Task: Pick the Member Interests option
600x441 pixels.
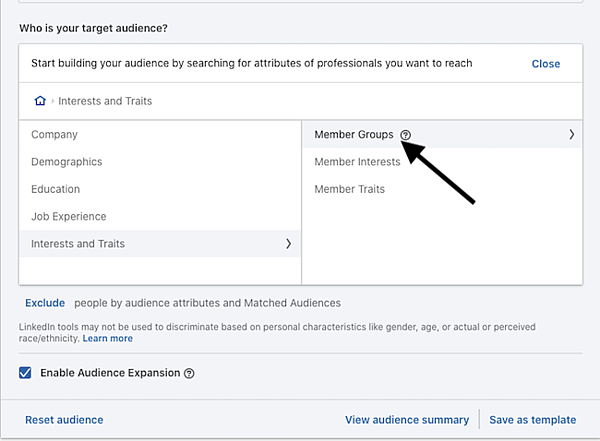Action: pyautogui.click(x=357, y=162)
